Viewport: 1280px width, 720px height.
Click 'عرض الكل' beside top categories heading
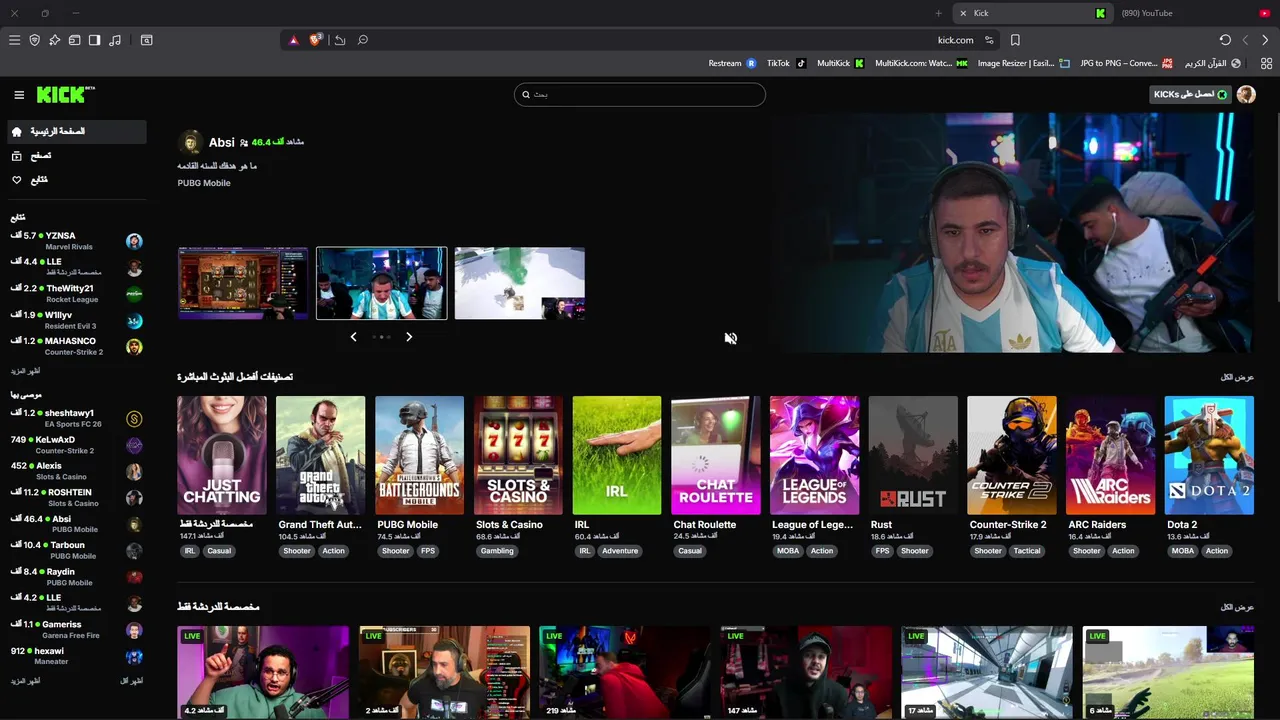[1237, 377]
